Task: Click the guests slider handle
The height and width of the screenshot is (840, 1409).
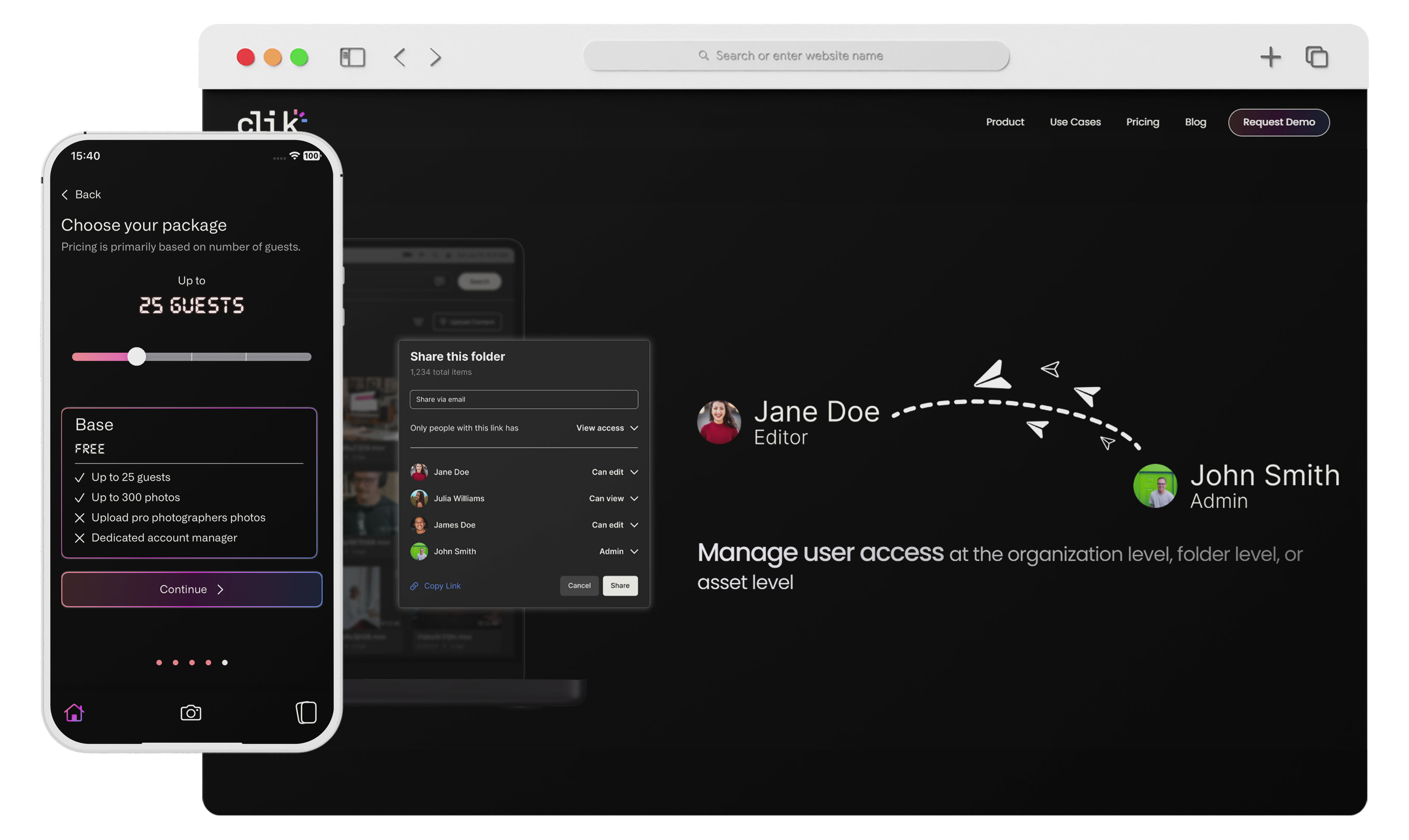Action: 136,357
